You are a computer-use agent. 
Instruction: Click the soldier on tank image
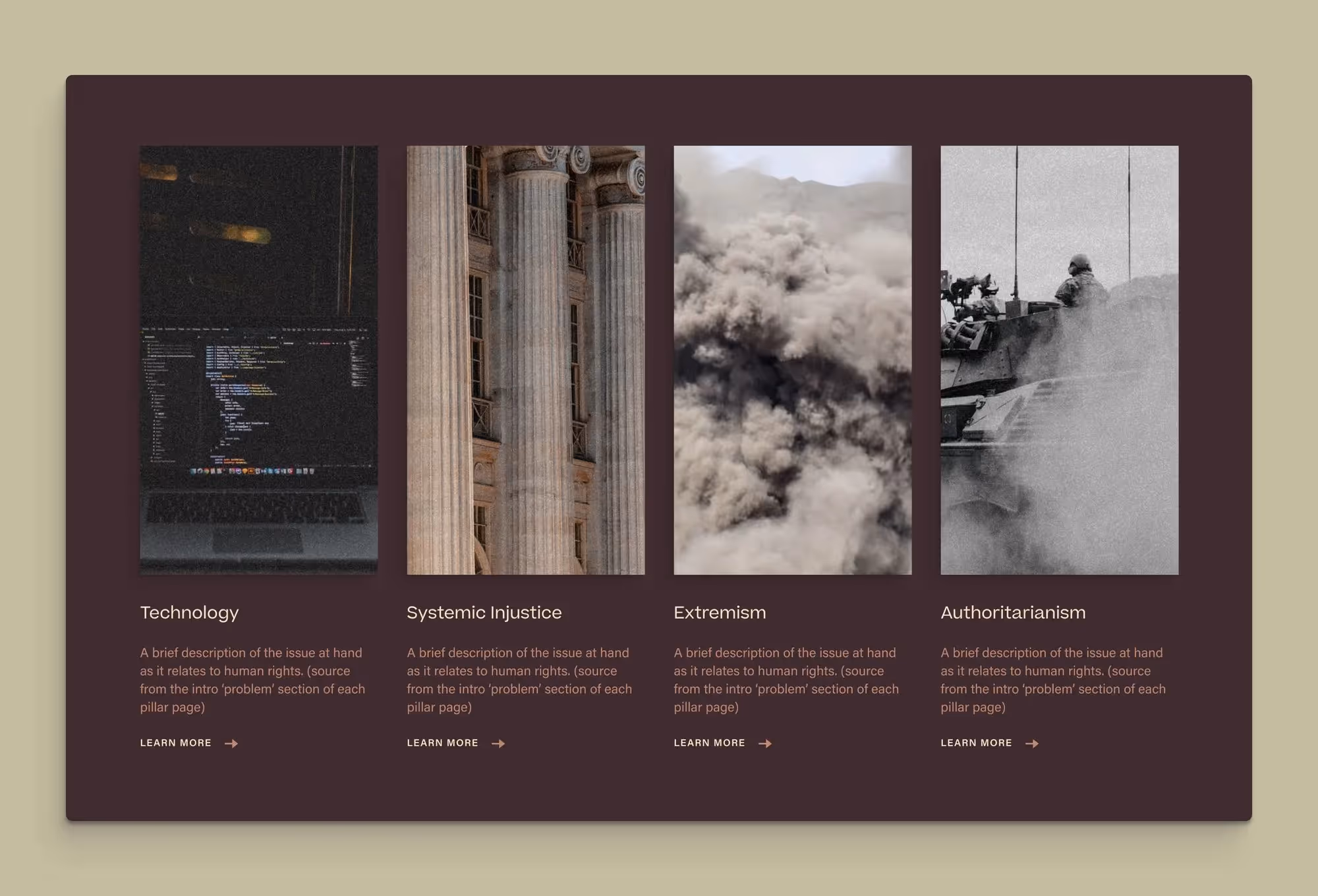(x=1060, y=360)
